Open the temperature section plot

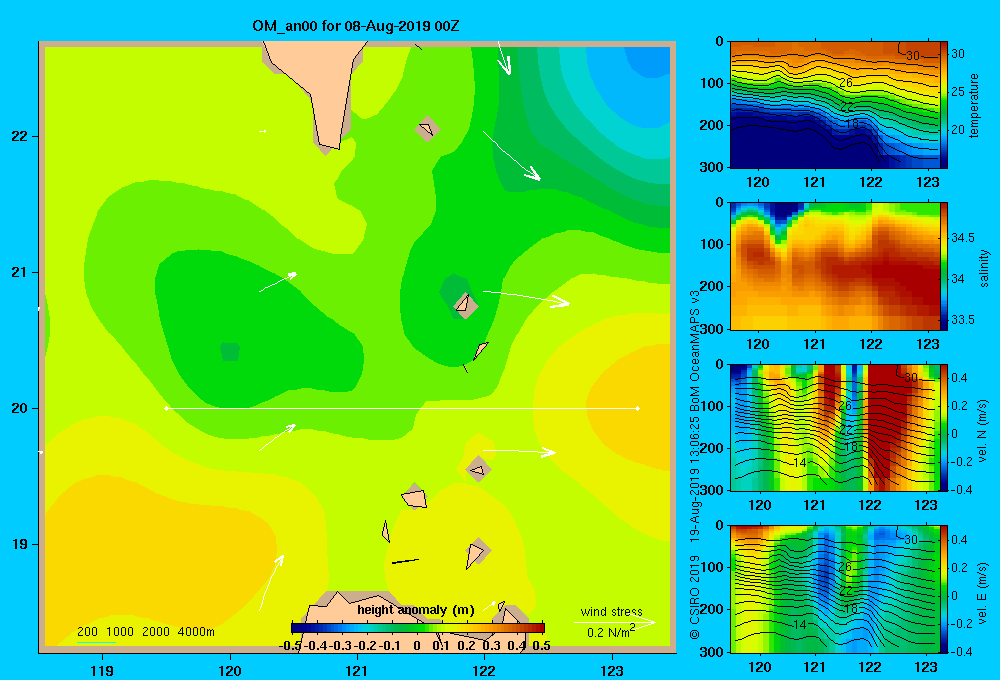[835, 105]
